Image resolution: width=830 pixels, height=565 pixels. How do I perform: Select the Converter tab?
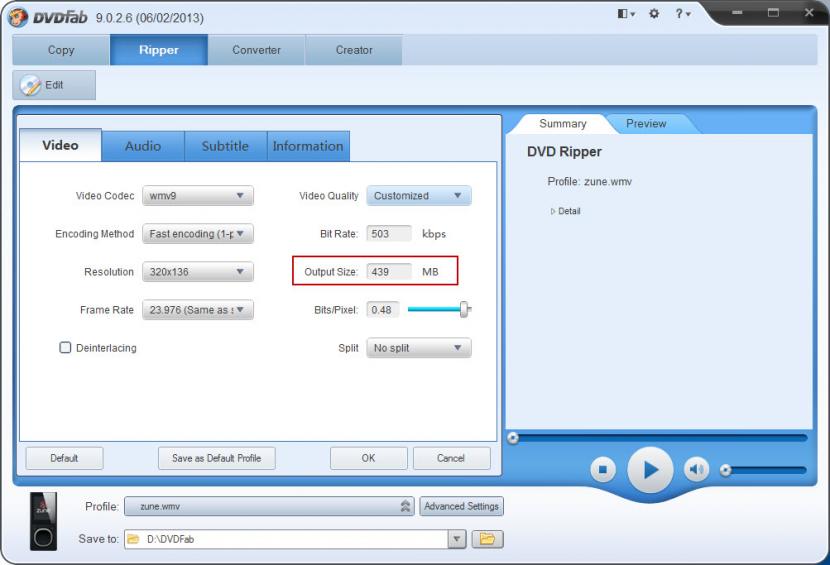pyautogui.click(x=256, y=50)
